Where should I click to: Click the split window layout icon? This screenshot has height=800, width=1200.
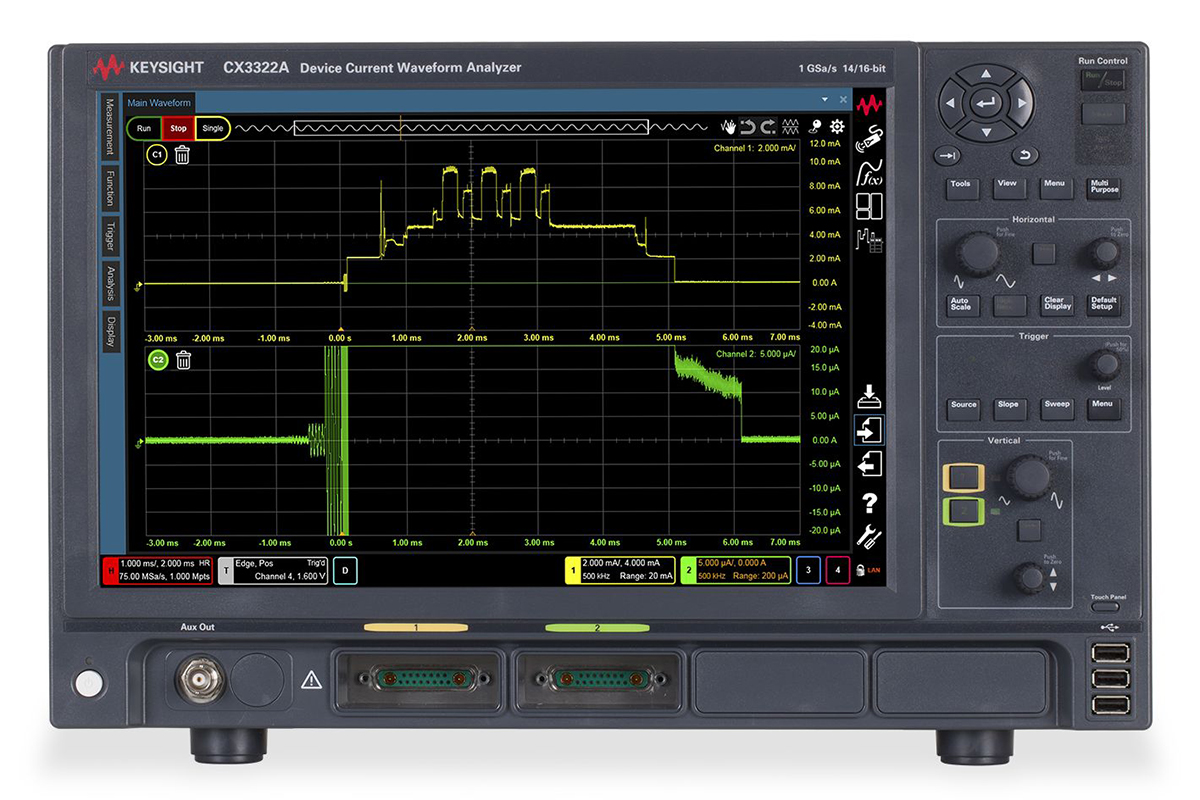[870, 207]
